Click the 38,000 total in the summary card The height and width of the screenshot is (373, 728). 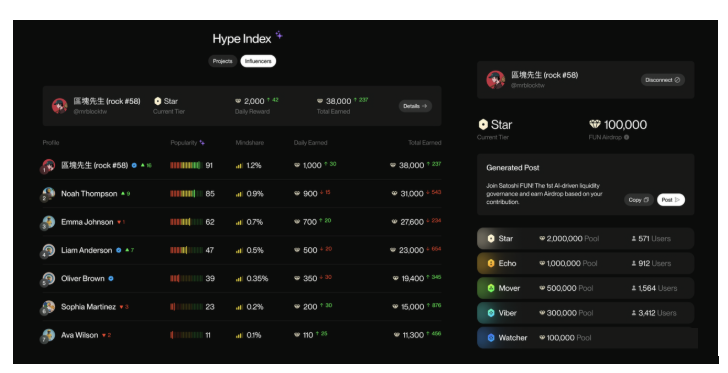tap(338, 101)
